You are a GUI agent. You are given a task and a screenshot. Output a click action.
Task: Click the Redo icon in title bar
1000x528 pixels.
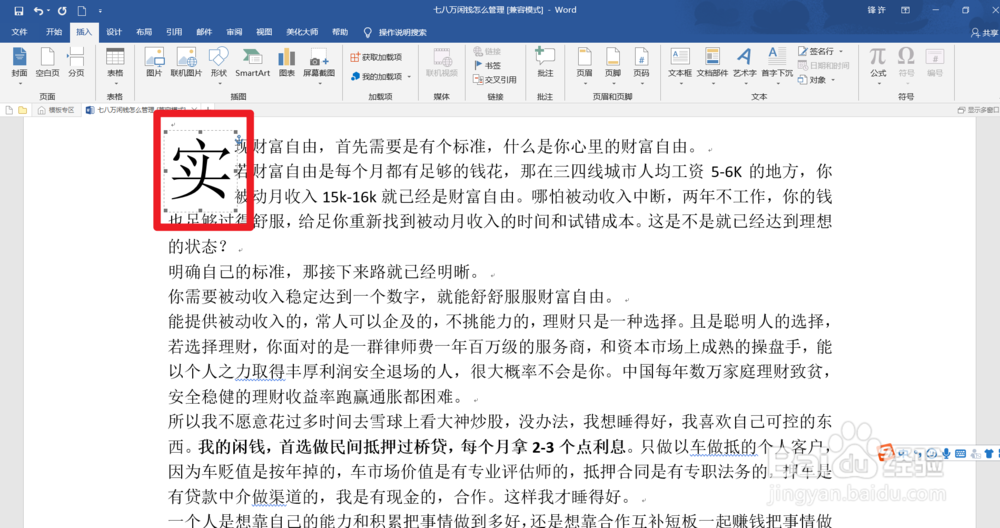click(x=62, y=11)
